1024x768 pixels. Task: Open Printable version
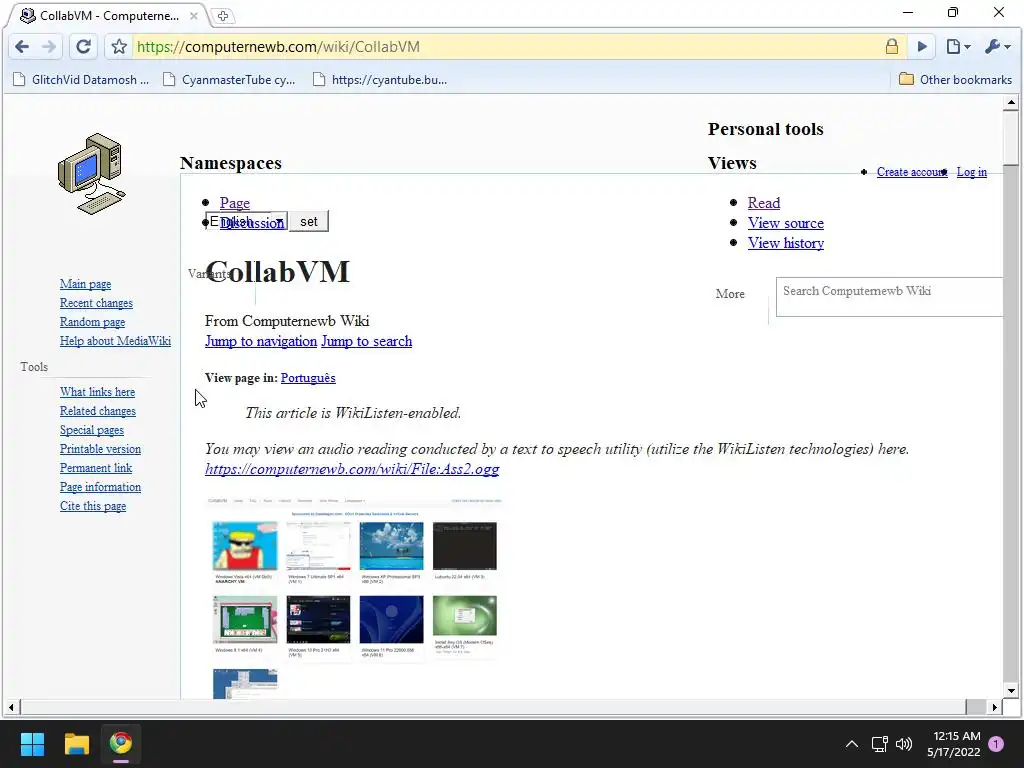click(x=100, y=449)
